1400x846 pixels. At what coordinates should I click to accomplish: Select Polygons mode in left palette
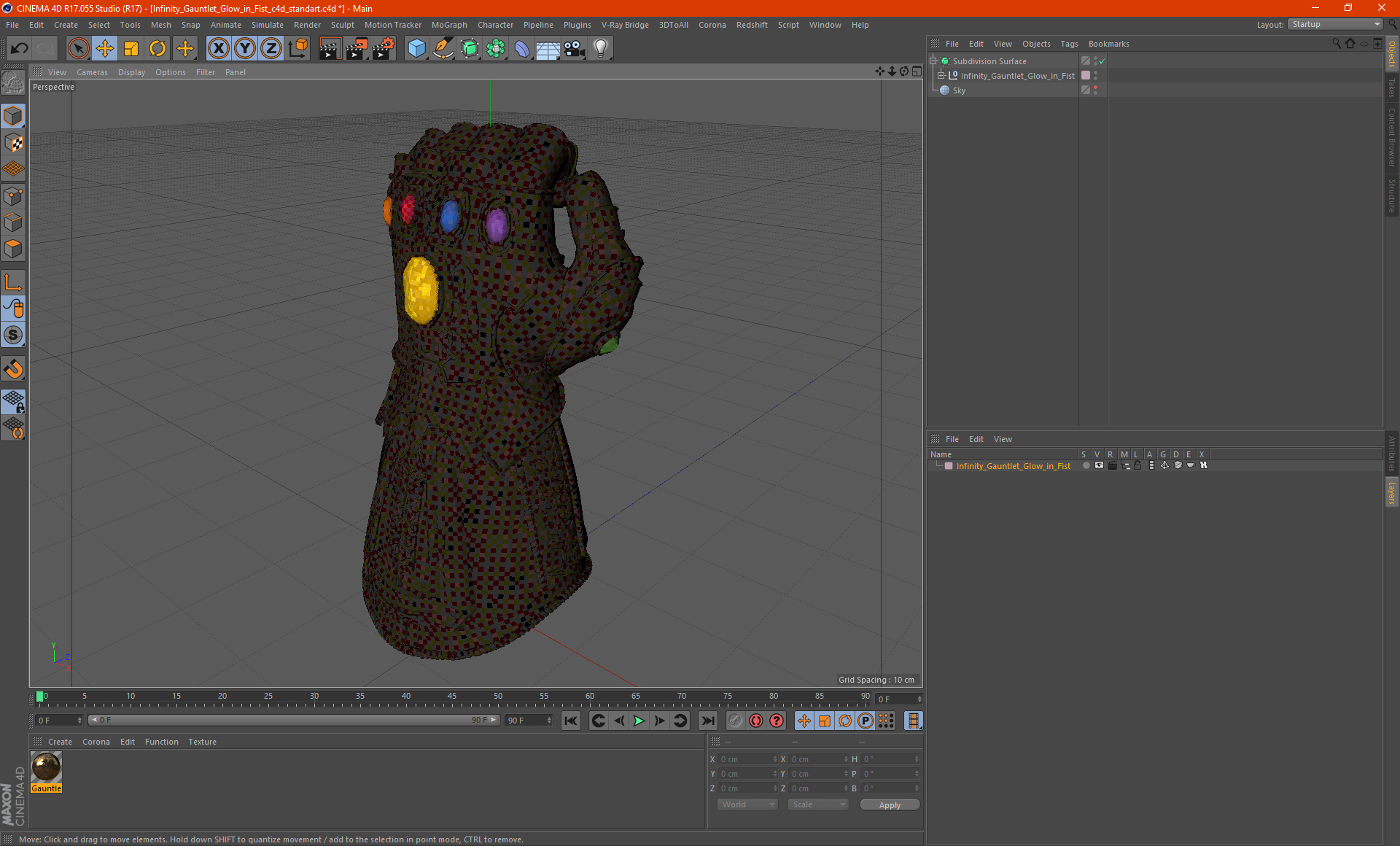(x=13, y=249)
